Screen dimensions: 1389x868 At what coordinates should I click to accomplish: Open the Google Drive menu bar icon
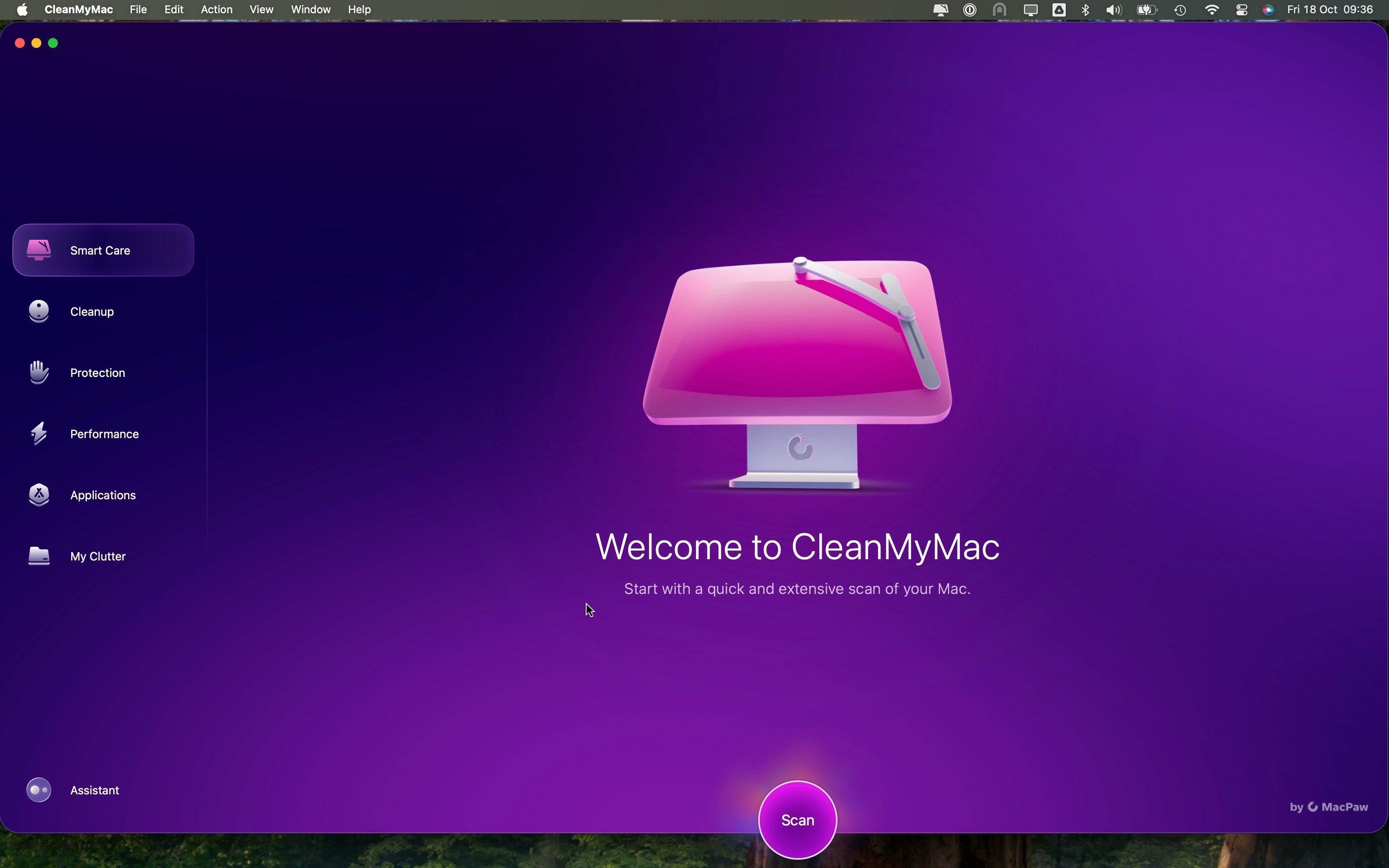click(1060, 10)
